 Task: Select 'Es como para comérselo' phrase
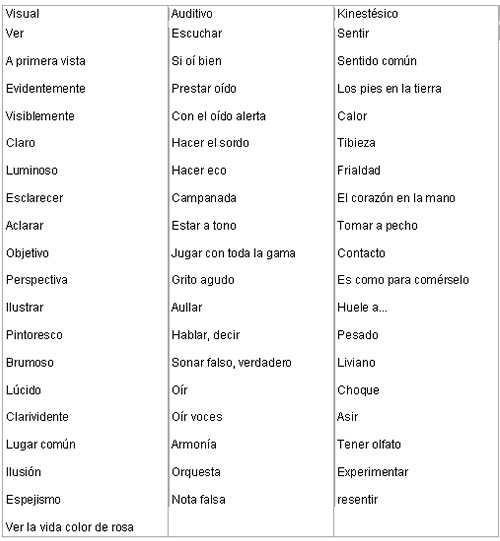click(403, 280)
